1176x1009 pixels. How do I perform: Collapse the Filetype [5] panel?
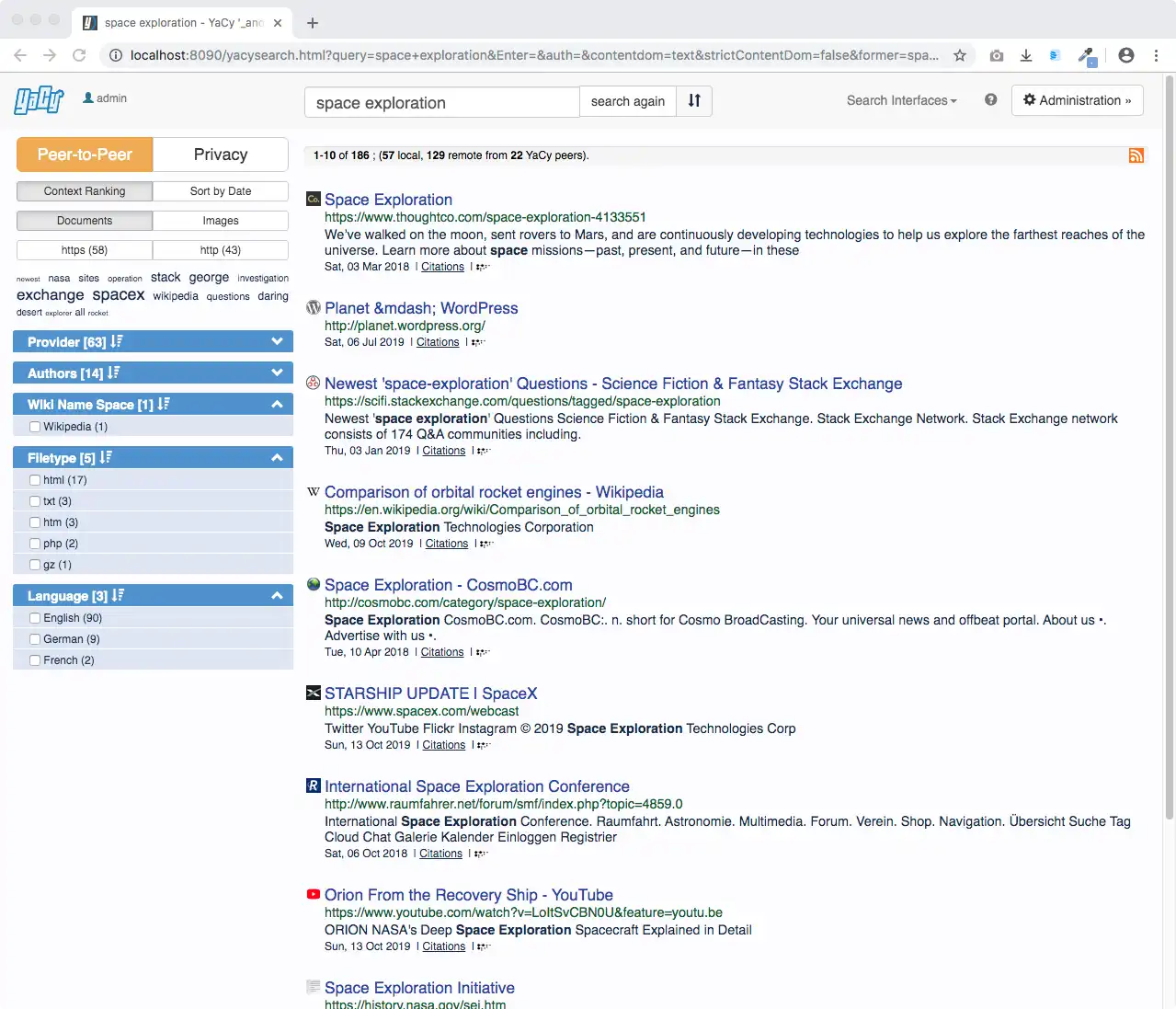[277, 457]
